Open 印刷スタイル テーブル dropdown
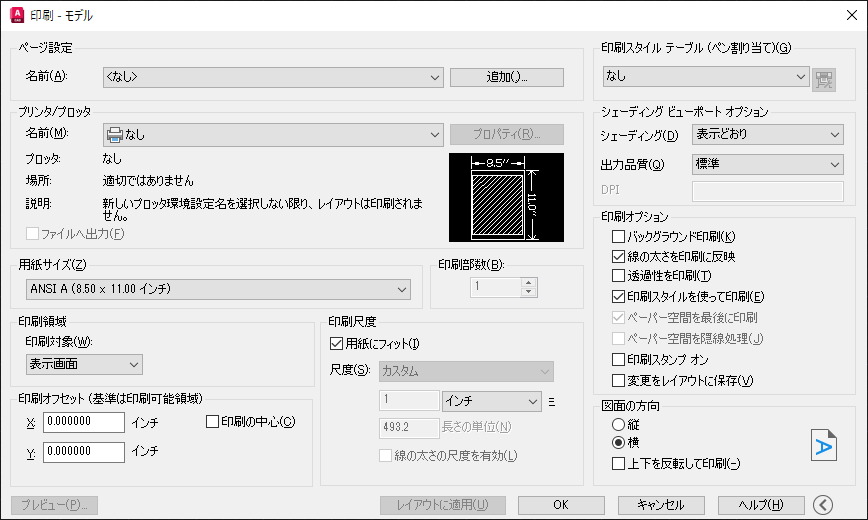This screenshot has width=868, height=520. [706, 76]
